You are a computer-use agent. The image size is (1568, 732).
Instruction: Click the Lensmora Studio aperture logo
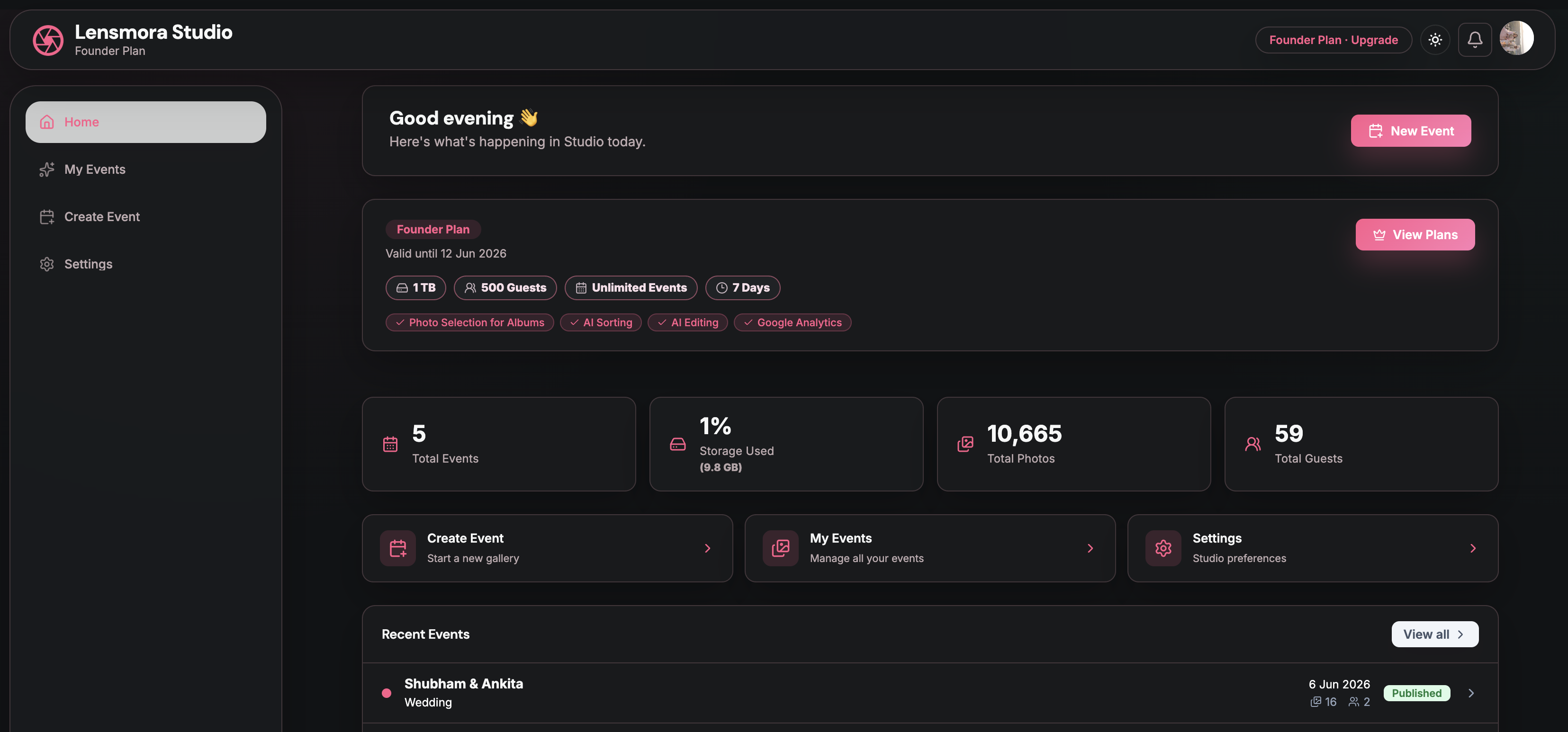coord(47,40)
